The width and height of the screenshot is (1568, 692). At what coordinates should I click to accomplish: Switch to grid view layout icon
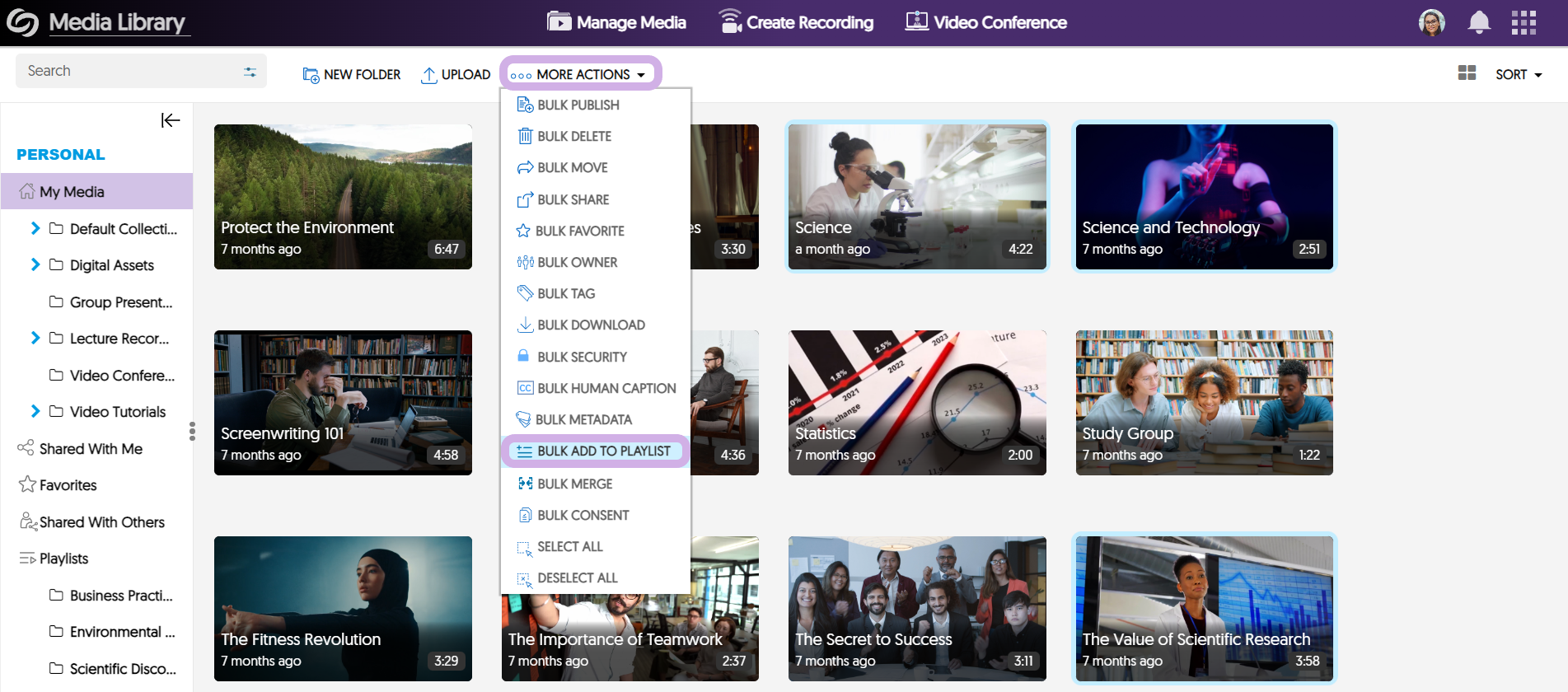pos(1467,73)
